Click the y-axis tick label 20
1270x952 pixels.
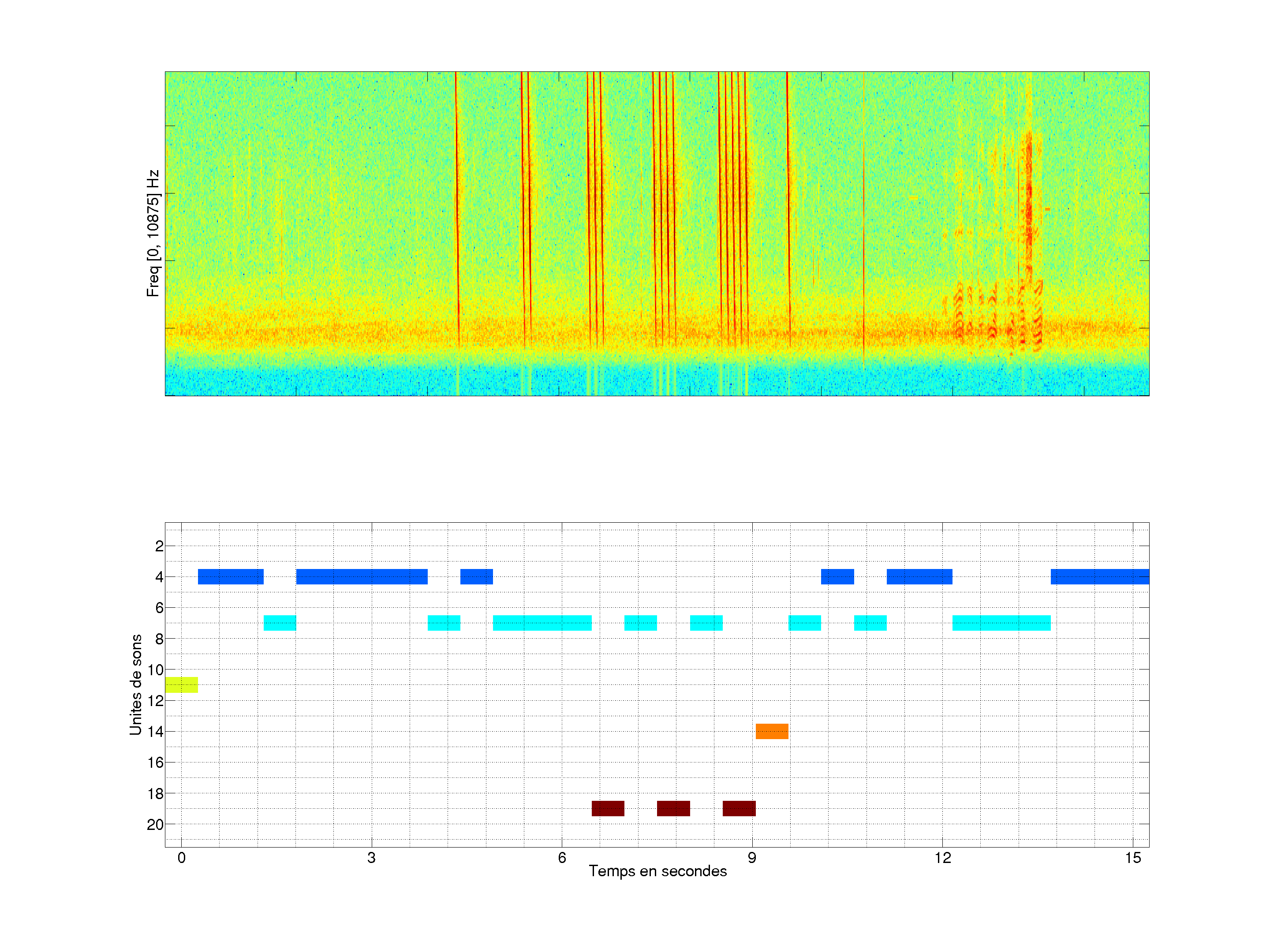click(155, 825)
